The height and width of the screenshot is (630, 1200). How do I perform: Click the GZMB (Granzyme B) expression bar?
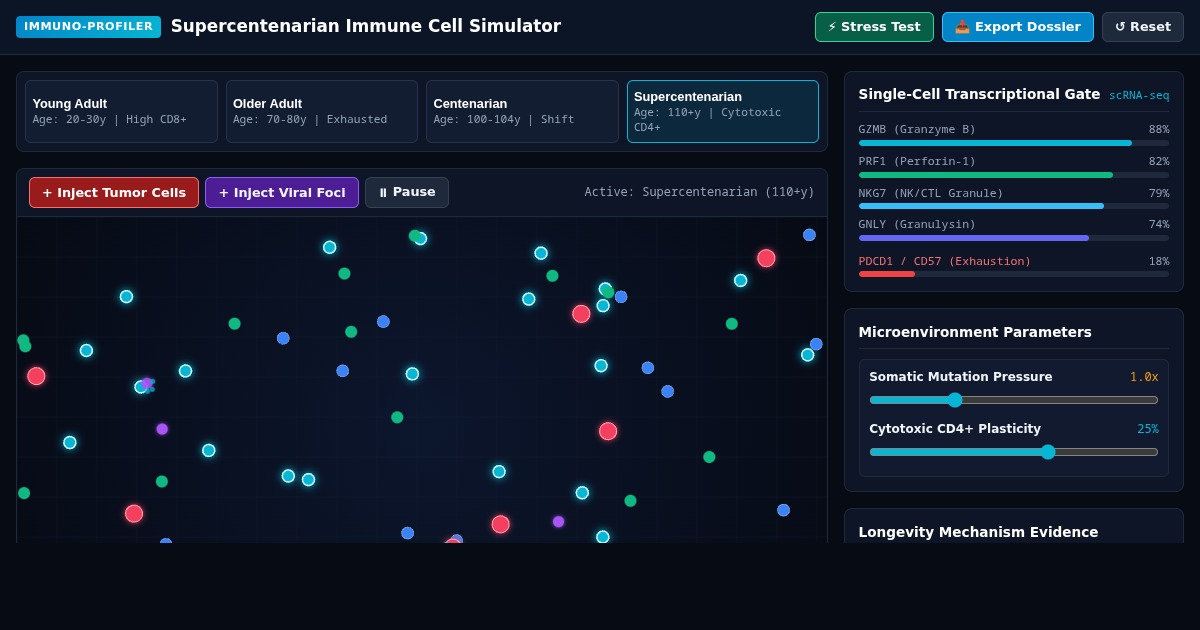pyautogui.click(x=1014, y=143)
